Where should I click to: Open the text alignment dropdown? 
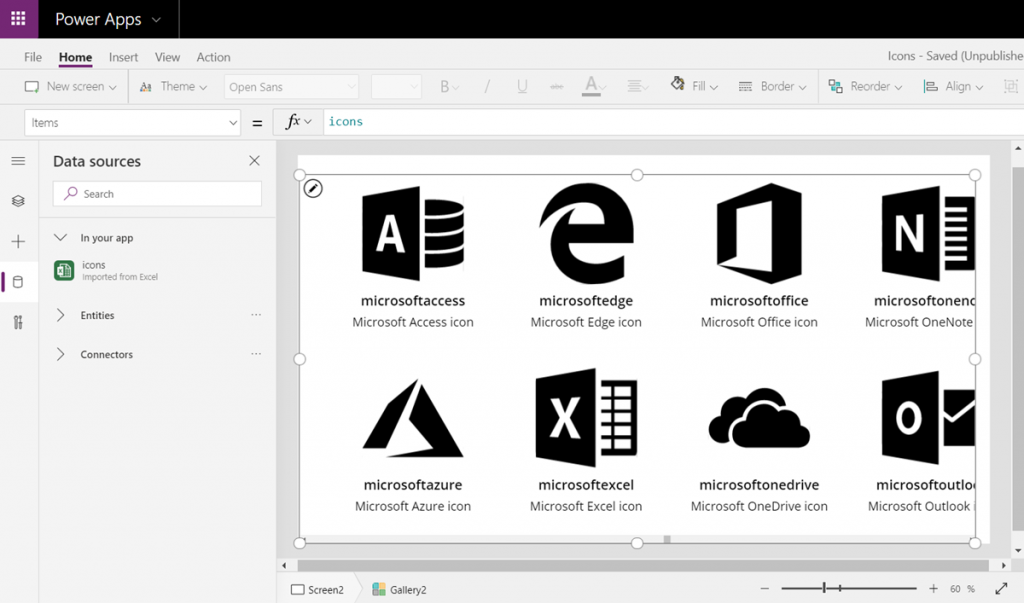[637, 86]
